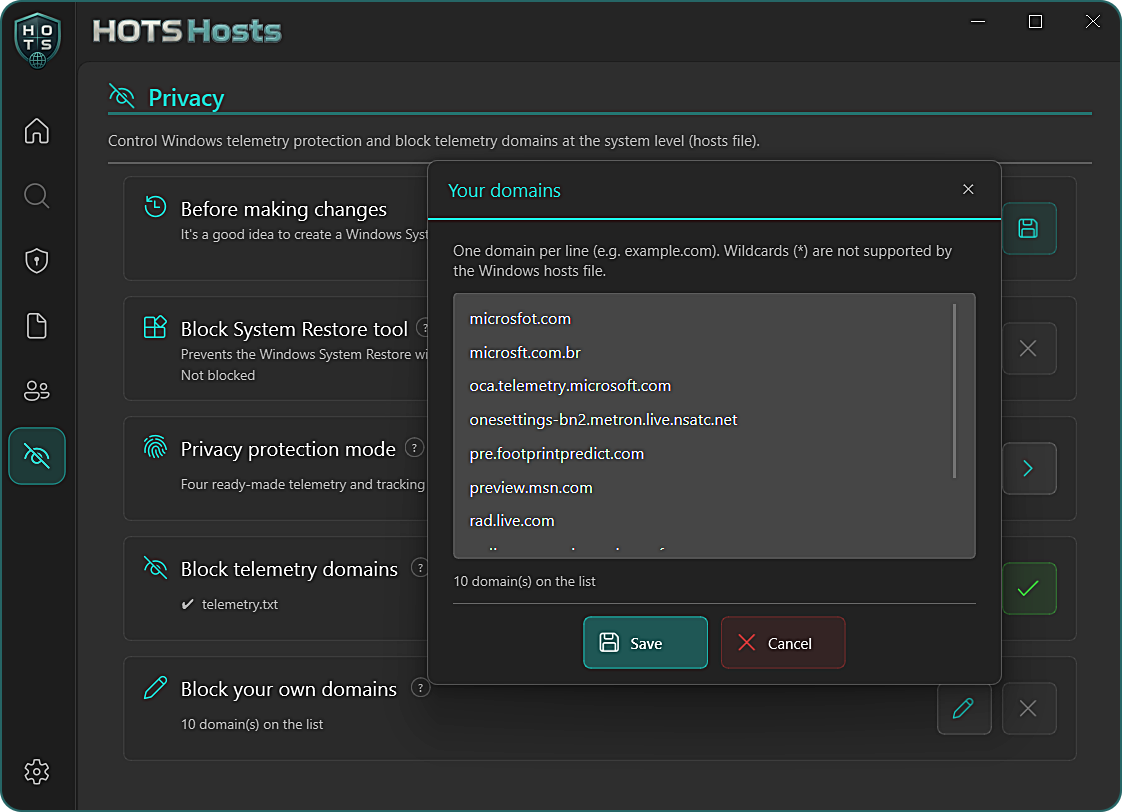The image size is (1122, 812).
Task: Save the domain list
Action: (645, 643)
